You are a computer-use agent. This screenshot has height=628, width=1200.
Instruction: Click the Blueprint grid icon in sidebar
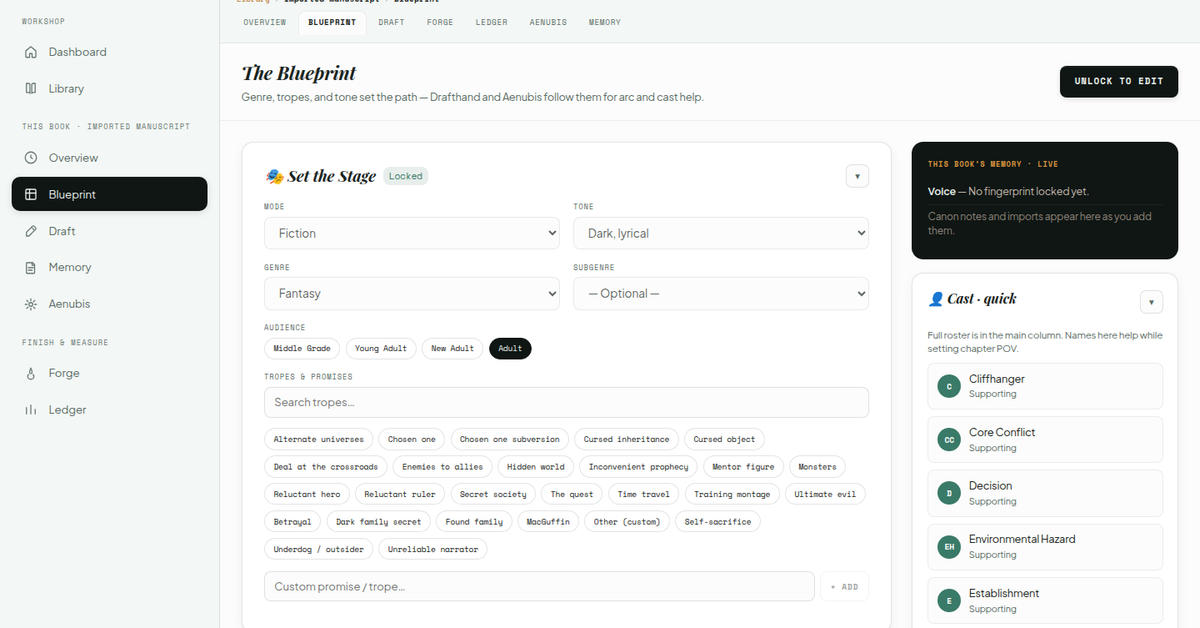[x=30, y=195]
